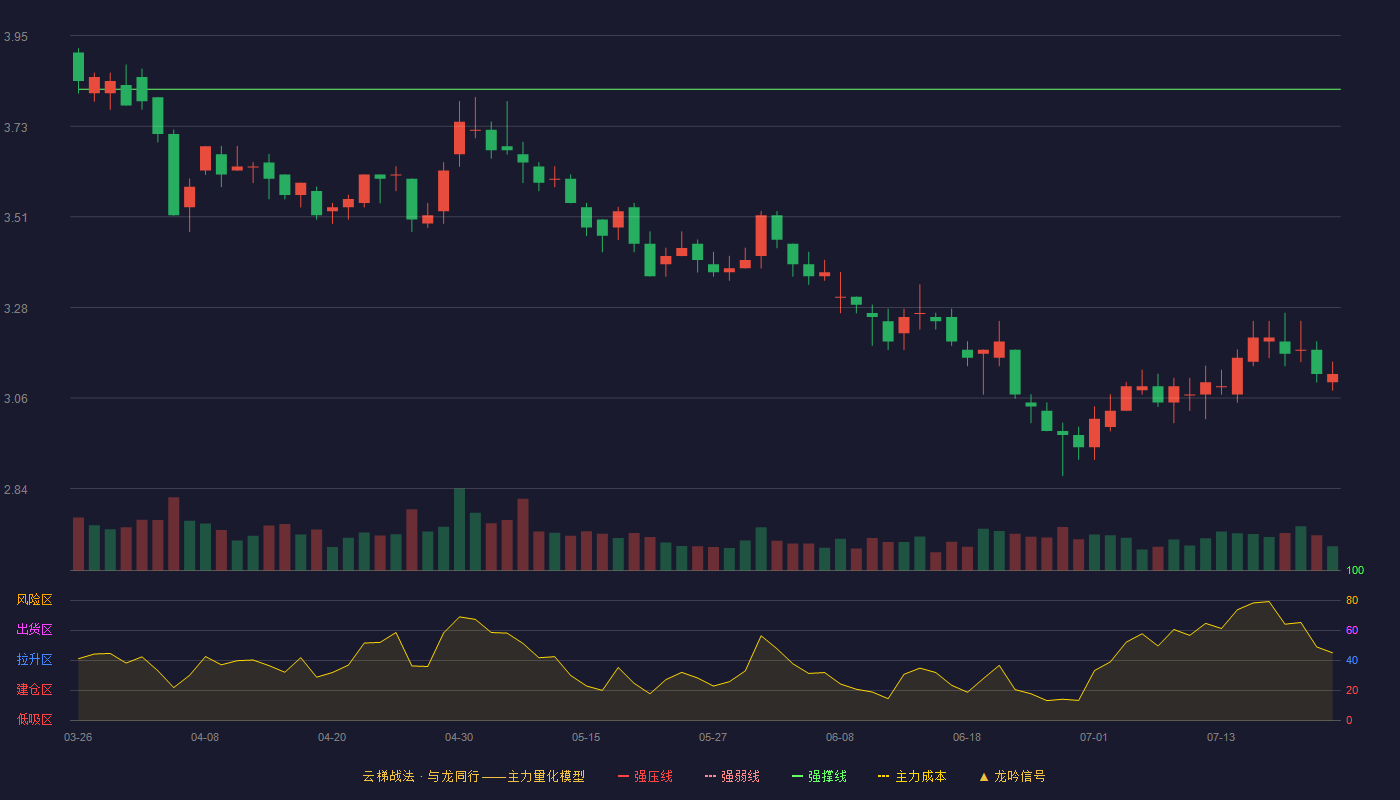Toggle the 强压线 legend series
The image size is (1400, 800).
coord(645,776)
